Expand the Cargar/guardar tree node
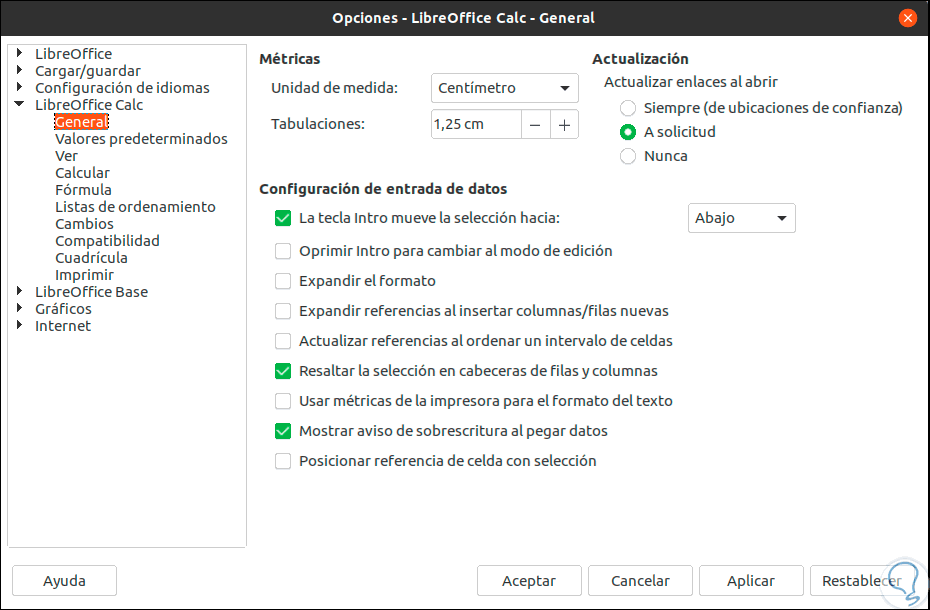This screenshot has height=610, width=930. [20, 71]
